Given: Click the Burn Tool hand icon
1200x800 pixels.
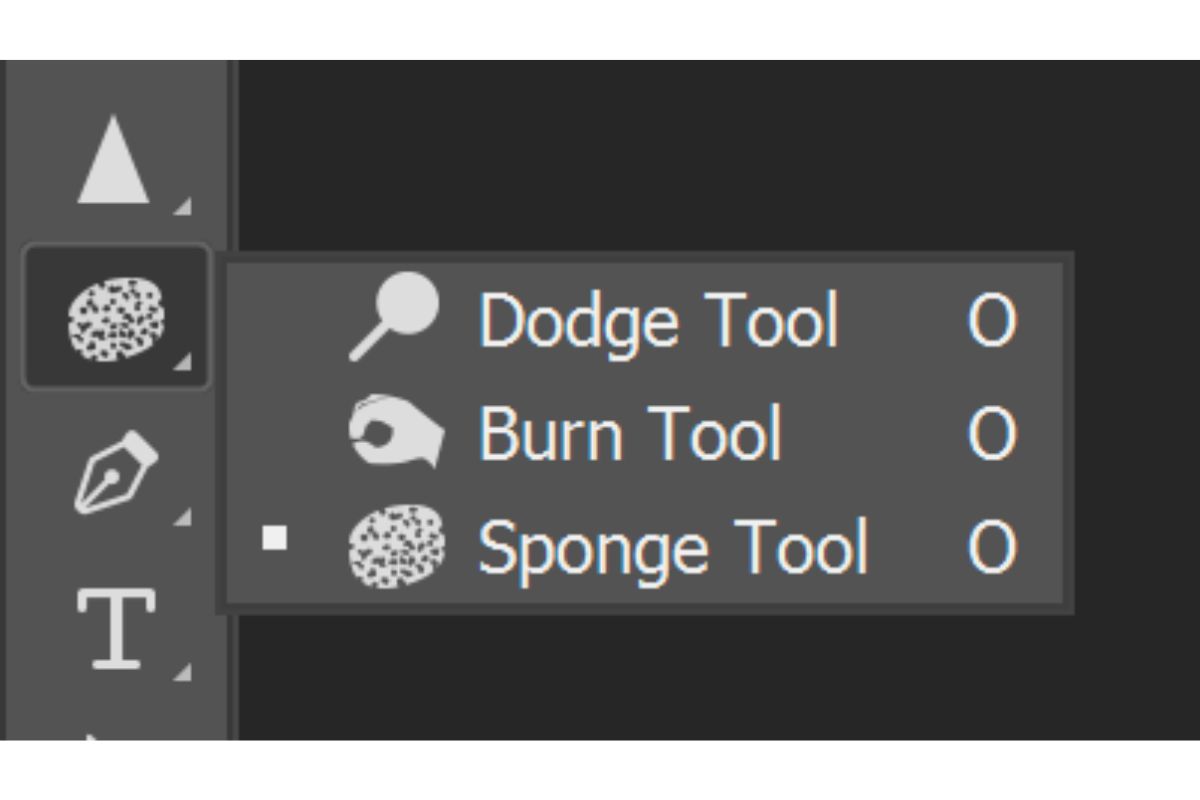Looking at the screenshot, I should [x=395, y=432].
